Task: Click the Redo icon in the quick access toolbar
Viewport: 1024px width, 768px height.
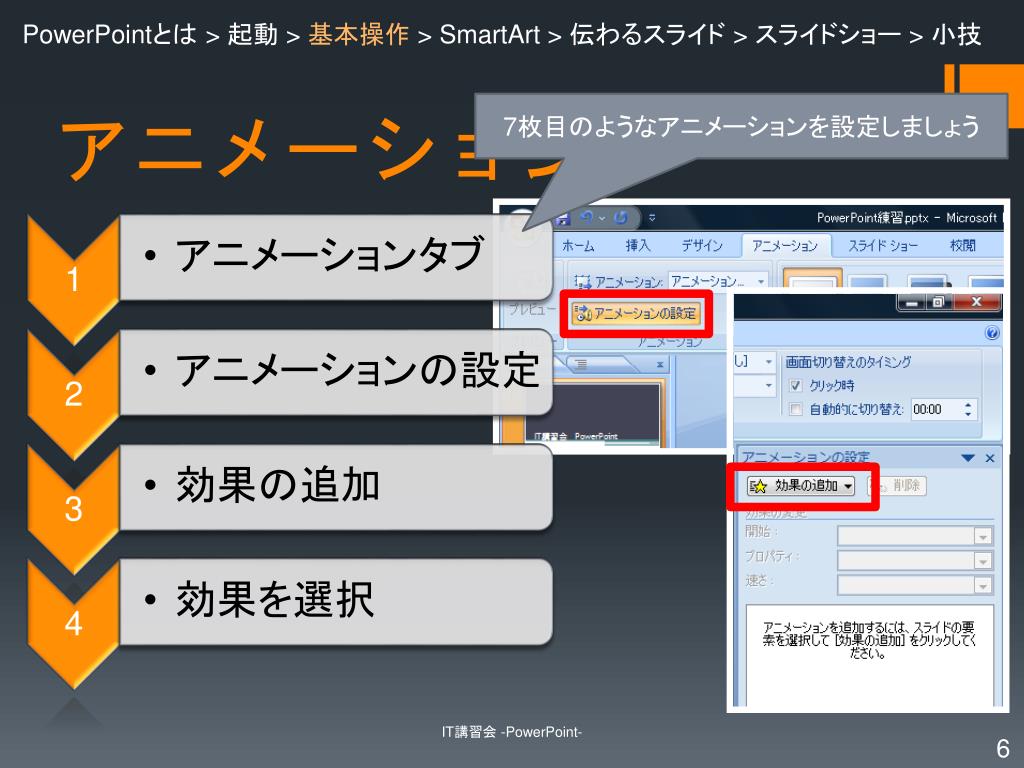Action: pos(620,217)
